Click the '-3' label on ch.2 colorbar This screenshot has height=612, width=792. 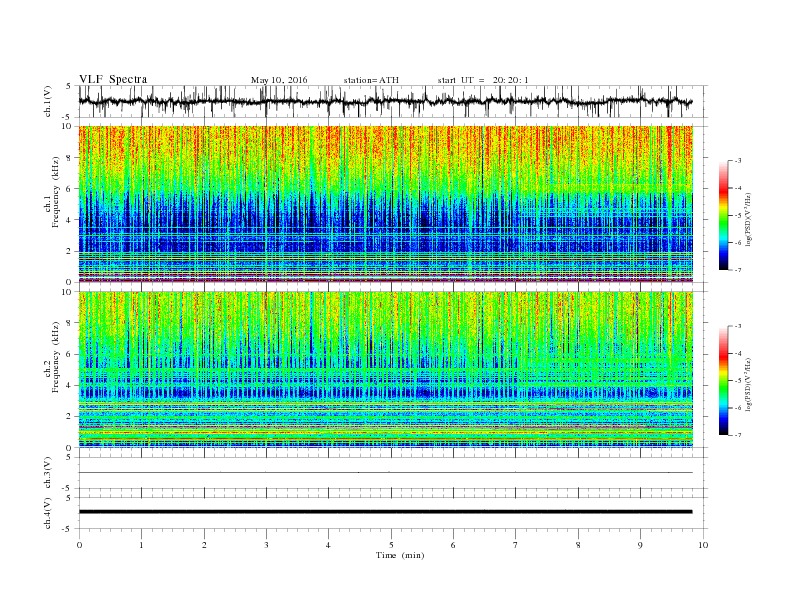coord(738,326)
